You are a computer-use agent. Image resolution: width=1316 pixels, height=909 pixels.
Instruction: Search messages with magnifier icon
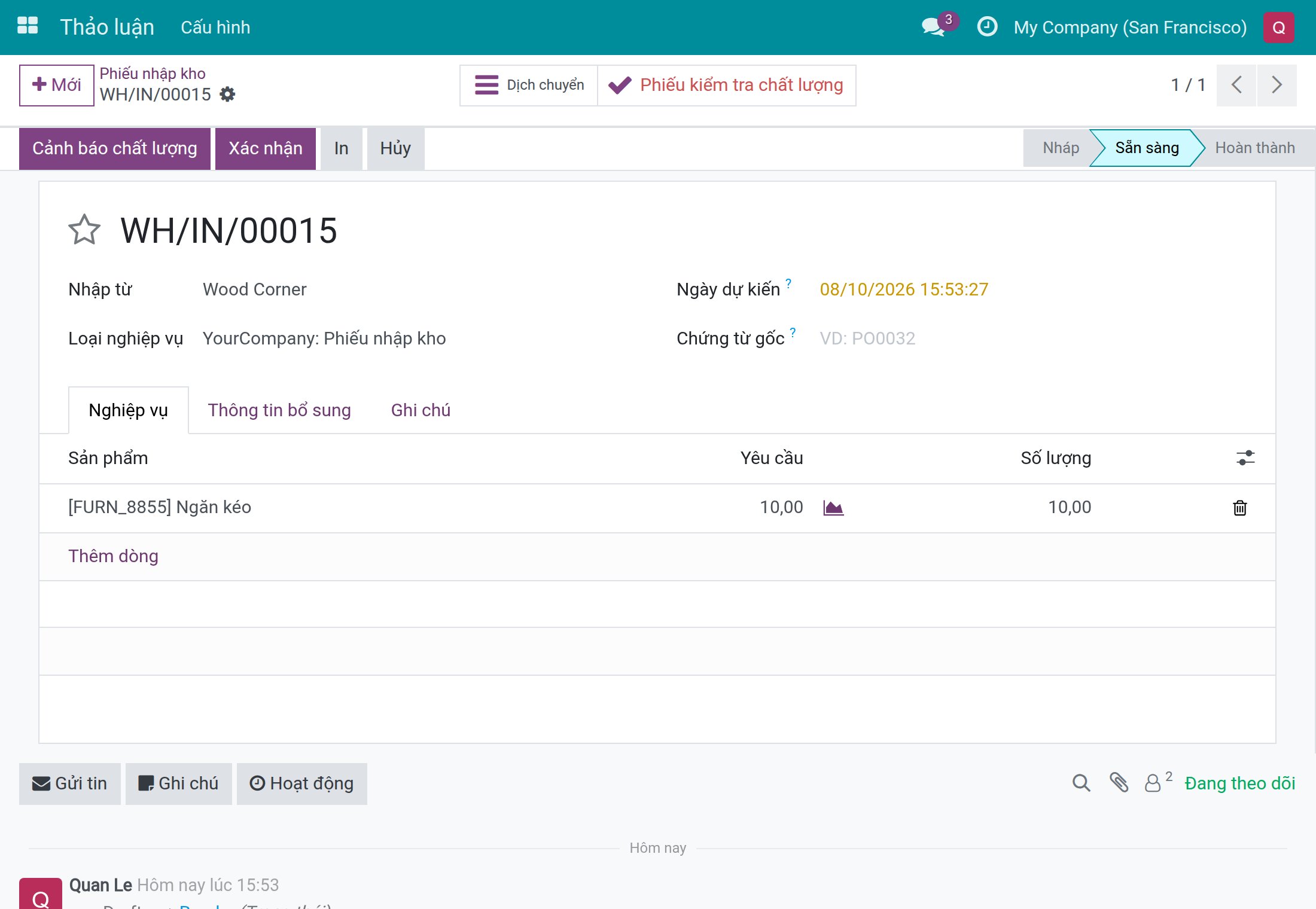tap(1081, 783)
